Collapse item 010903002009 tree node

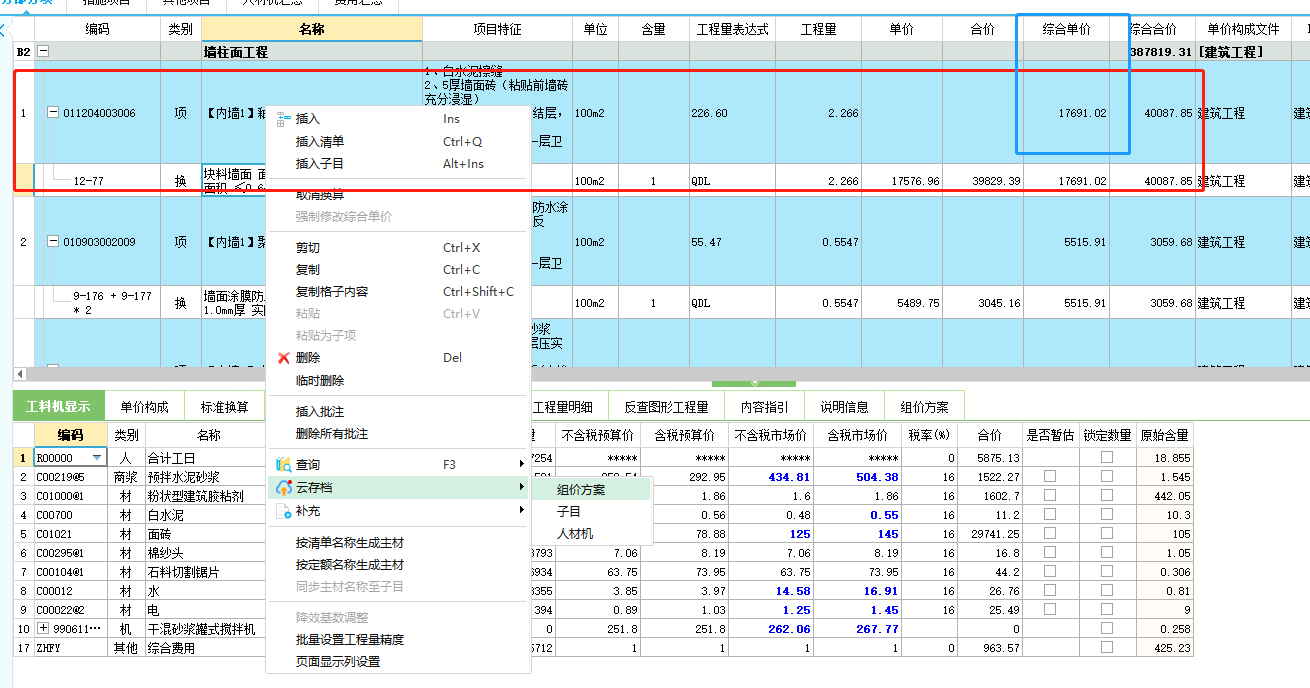click(54, 242)
